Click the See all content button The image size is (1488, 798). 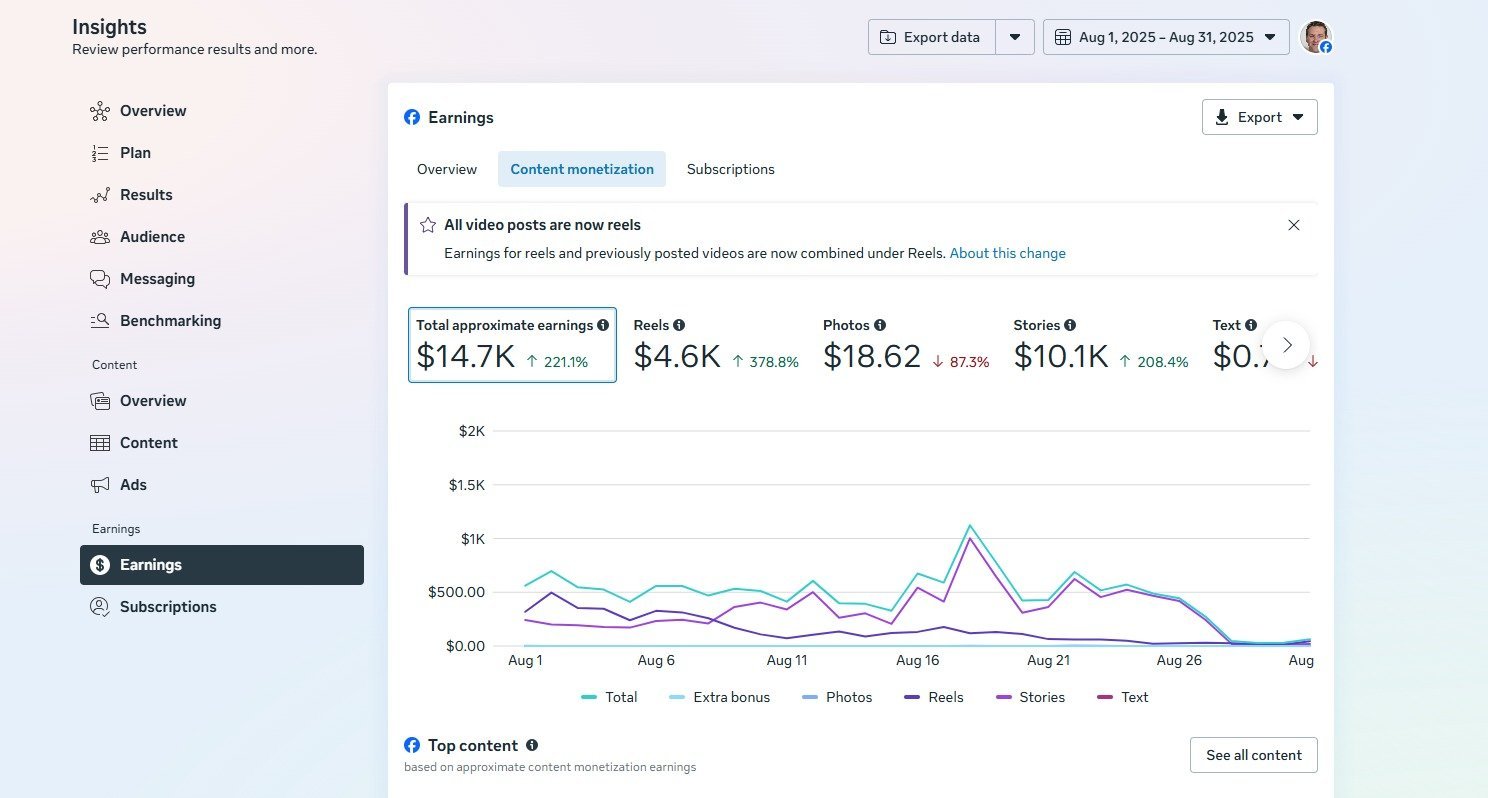(1254, 755)
